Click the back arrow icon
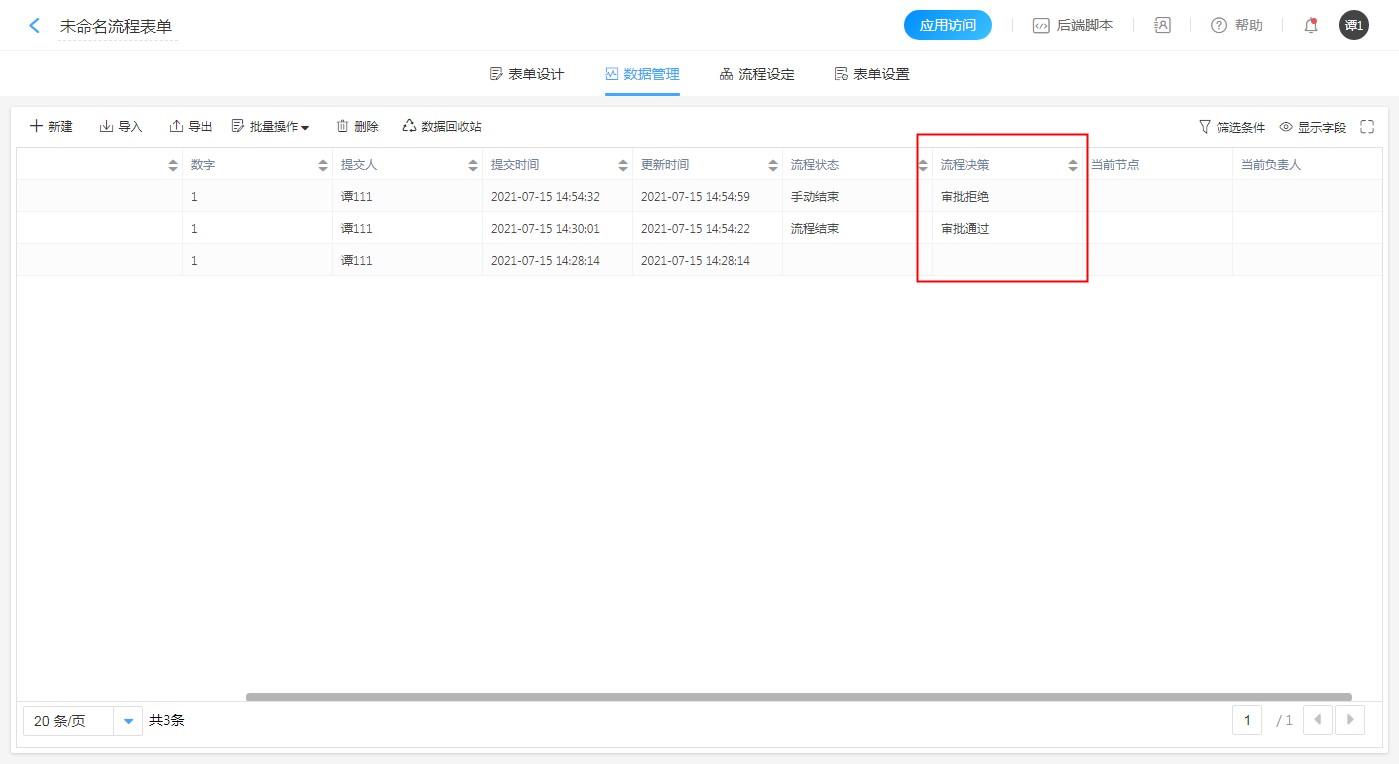The width and height of the screenshot is (1399, 764). 35,26
